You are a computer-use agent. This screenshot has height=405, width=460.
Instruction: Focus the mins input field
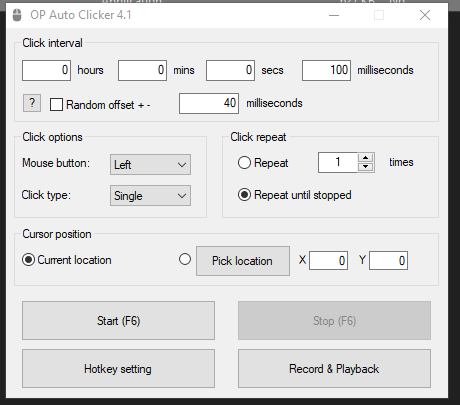(x=142, y=70)
